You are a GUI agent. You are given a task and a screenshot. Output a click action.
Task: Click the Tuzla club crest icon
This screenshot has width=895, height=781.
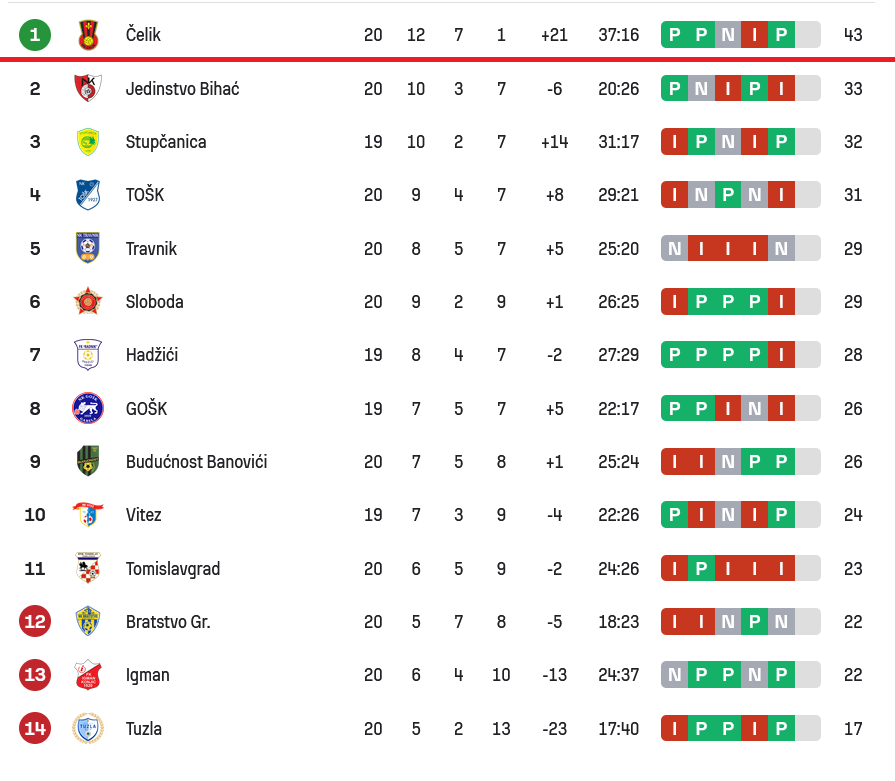click(88, 728)
